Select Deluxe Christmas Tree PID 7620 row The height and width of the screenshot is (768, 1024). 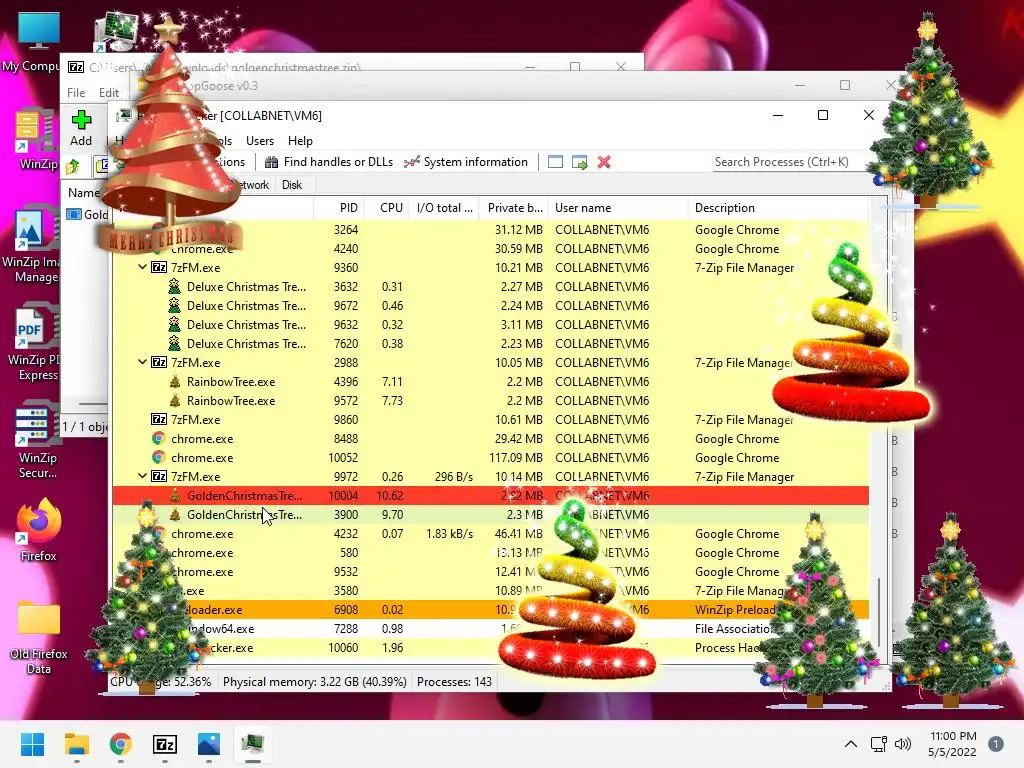[x=490, y=344]
